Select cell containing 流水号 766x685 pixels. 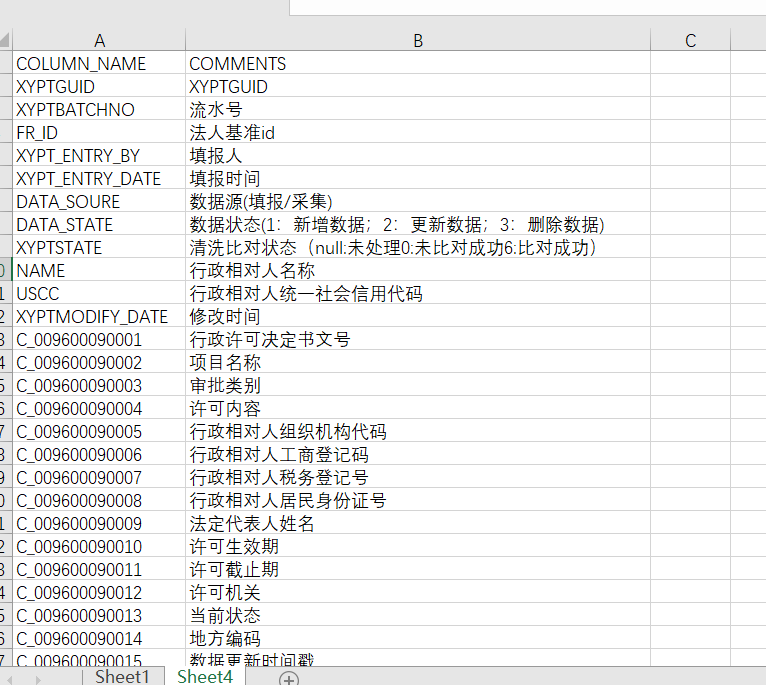418,109
